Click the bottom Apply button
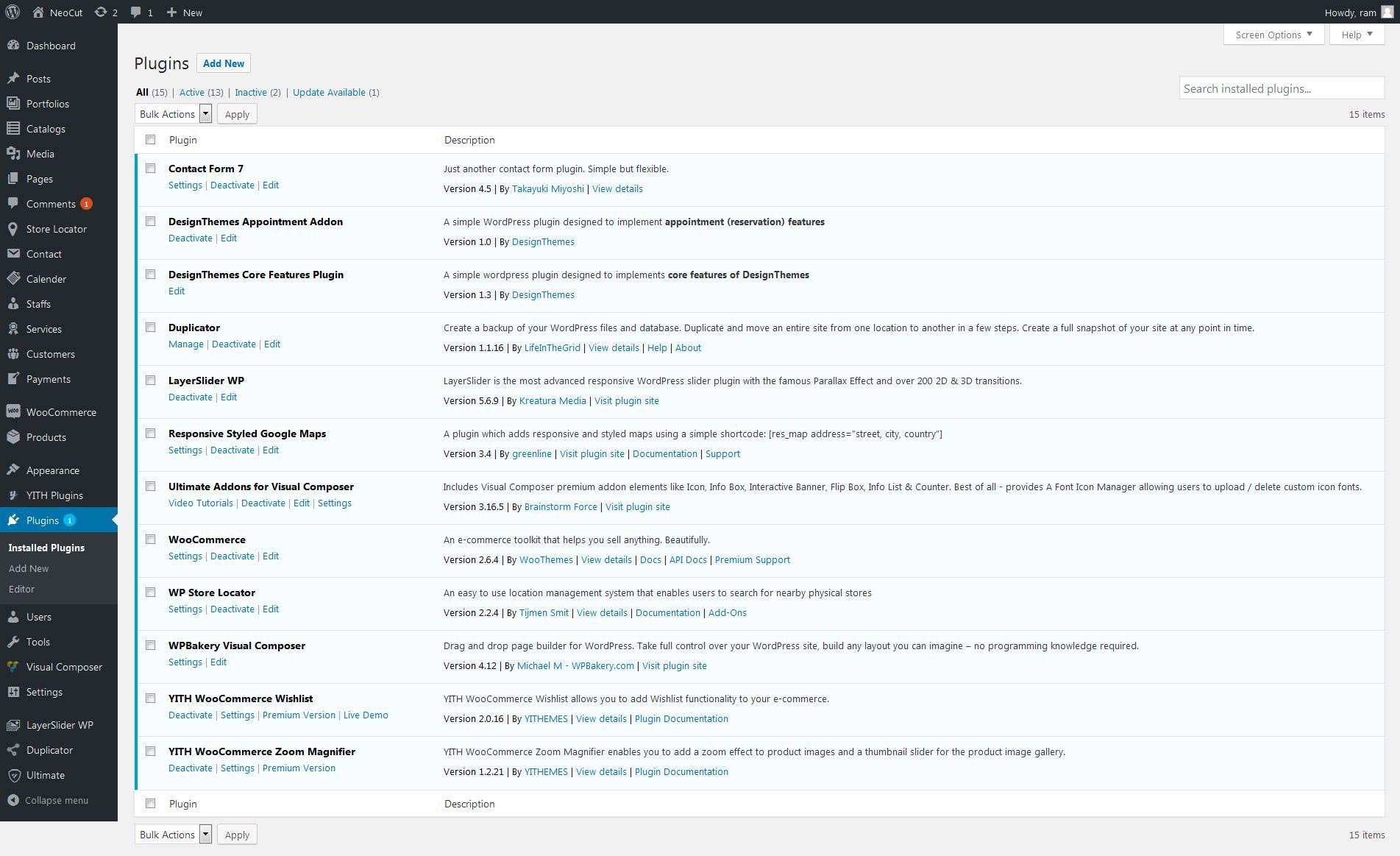The width and height of the screenshot is (1400, 856). [x=237, y=835]
